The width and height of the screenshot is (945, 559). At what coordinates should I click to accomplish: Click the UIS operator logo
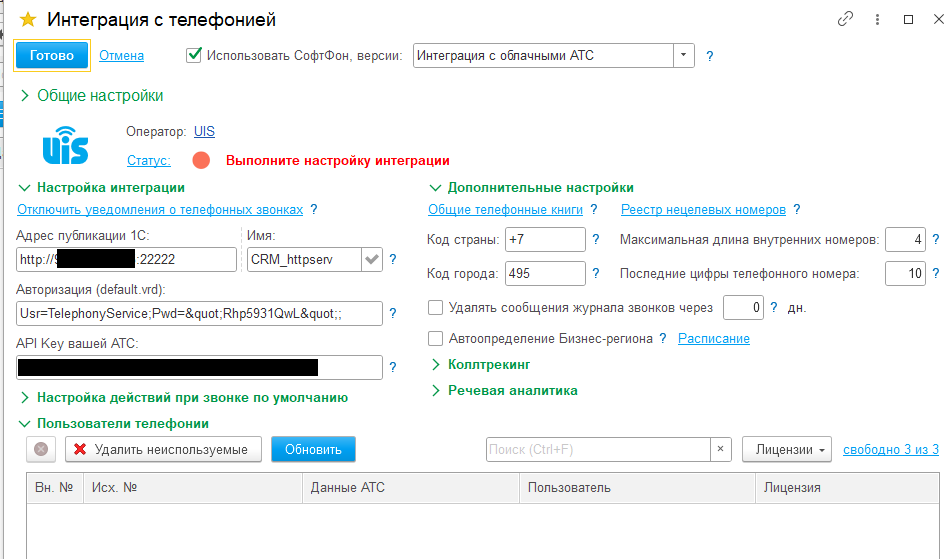[65, 145]
